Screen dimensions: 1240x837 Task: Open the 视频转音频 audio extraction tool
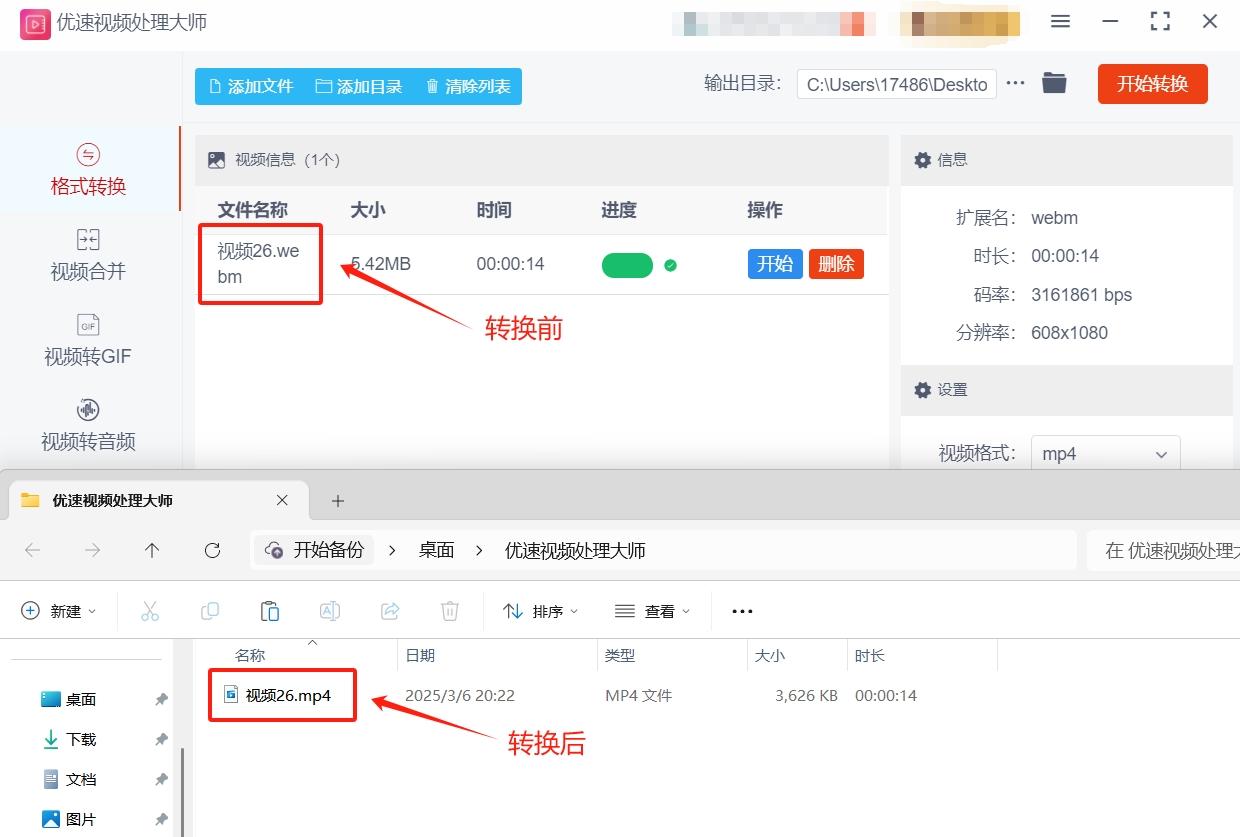tap(88, 425)
